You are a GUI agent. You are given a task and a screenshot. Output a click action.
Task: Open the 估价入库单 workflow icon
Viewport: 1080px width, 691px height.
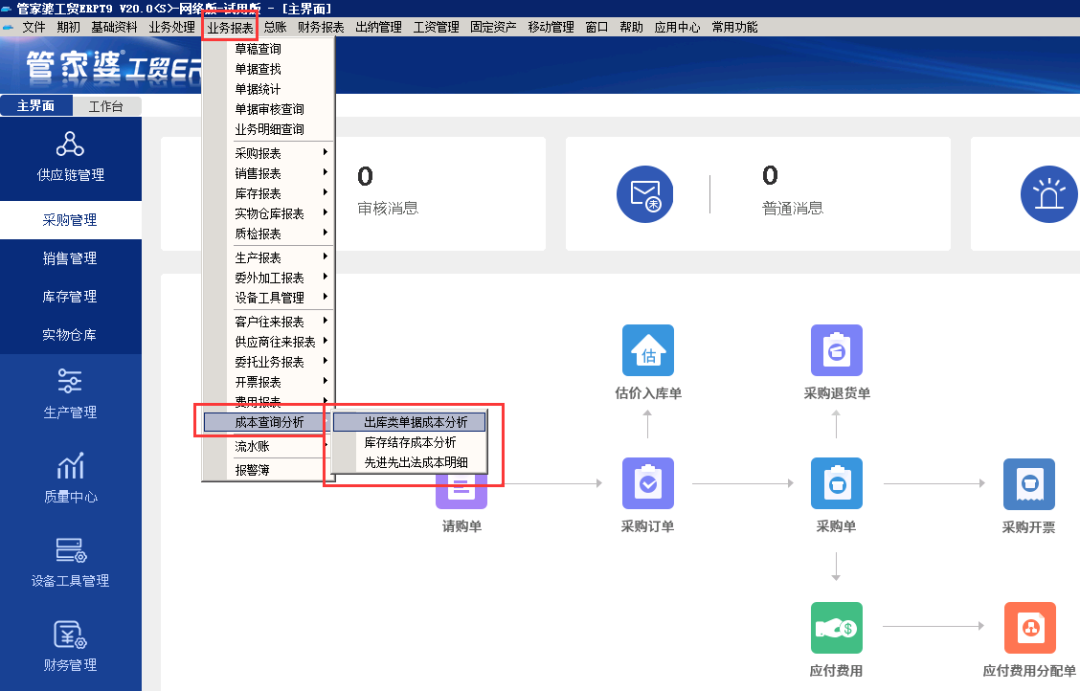[647, 350]
